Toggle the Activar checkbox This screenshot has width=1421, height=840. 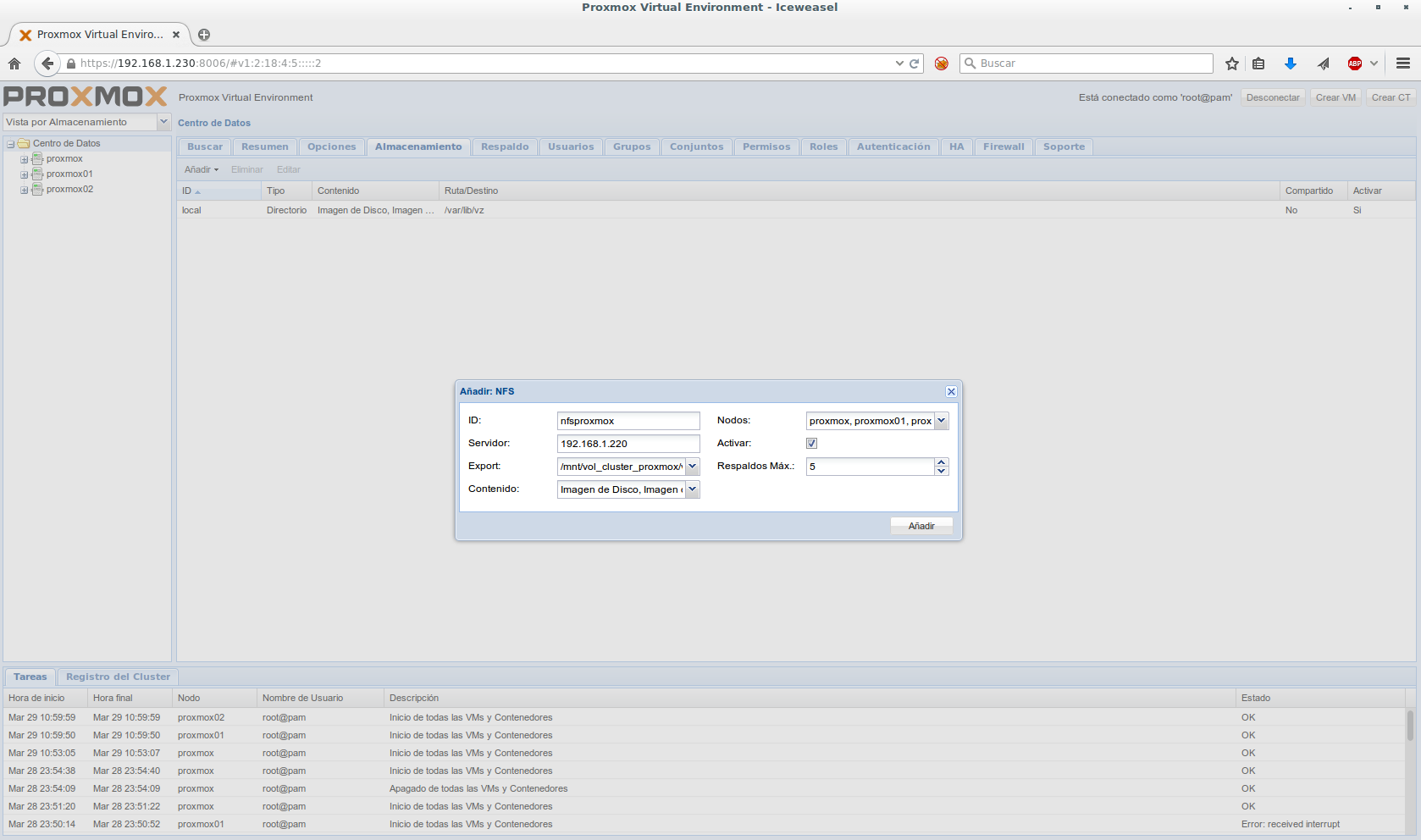[x=811, y=444]
